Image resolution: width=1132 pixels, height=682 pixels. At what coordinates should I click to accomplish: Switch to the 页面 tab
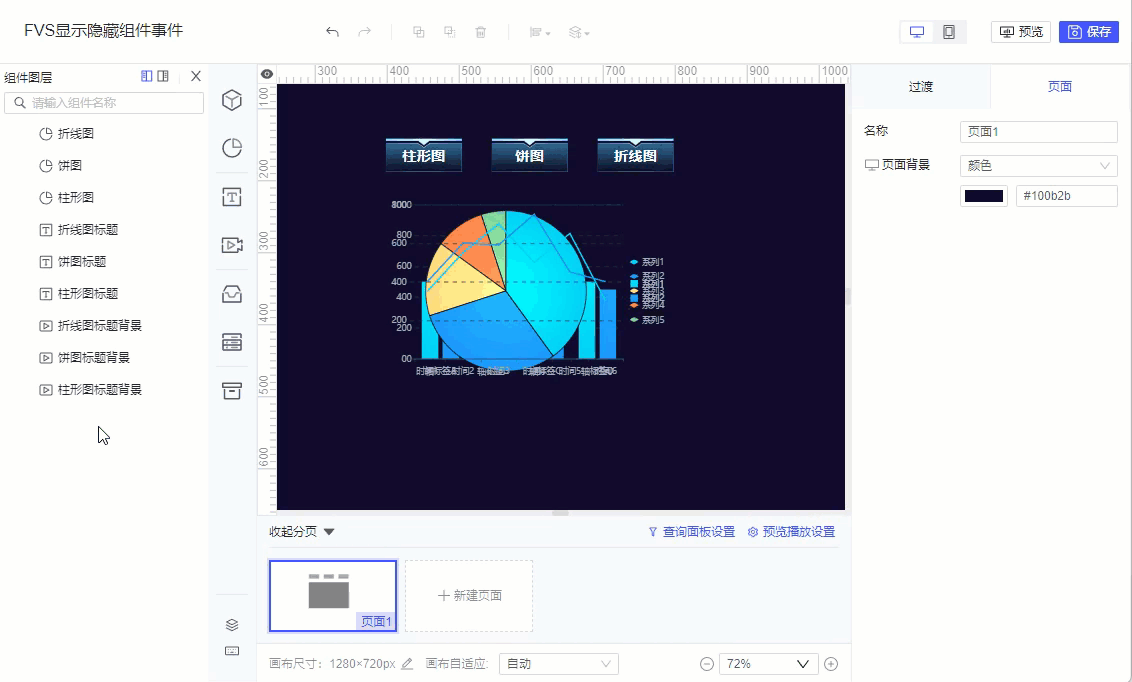click(x=1059, y=87)
